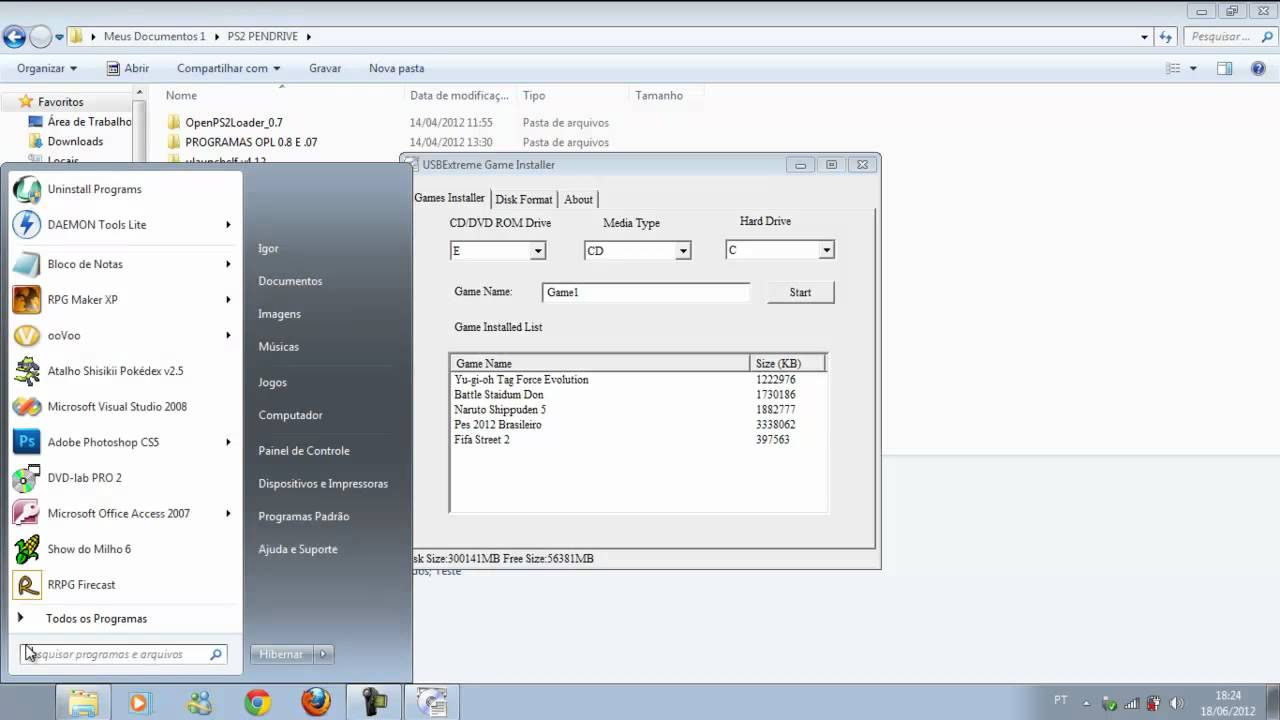Open the camcorder app on the taskbar
1280x720 pixels.
pyautogui.click(x=374, y=703)
